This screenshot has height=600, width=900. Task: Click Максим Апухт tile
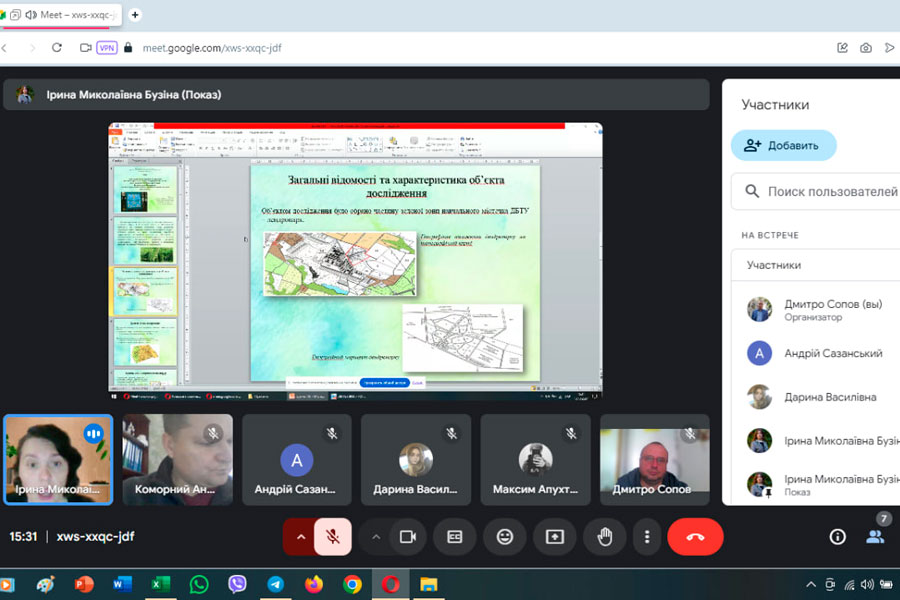click(x=536, y=460)
